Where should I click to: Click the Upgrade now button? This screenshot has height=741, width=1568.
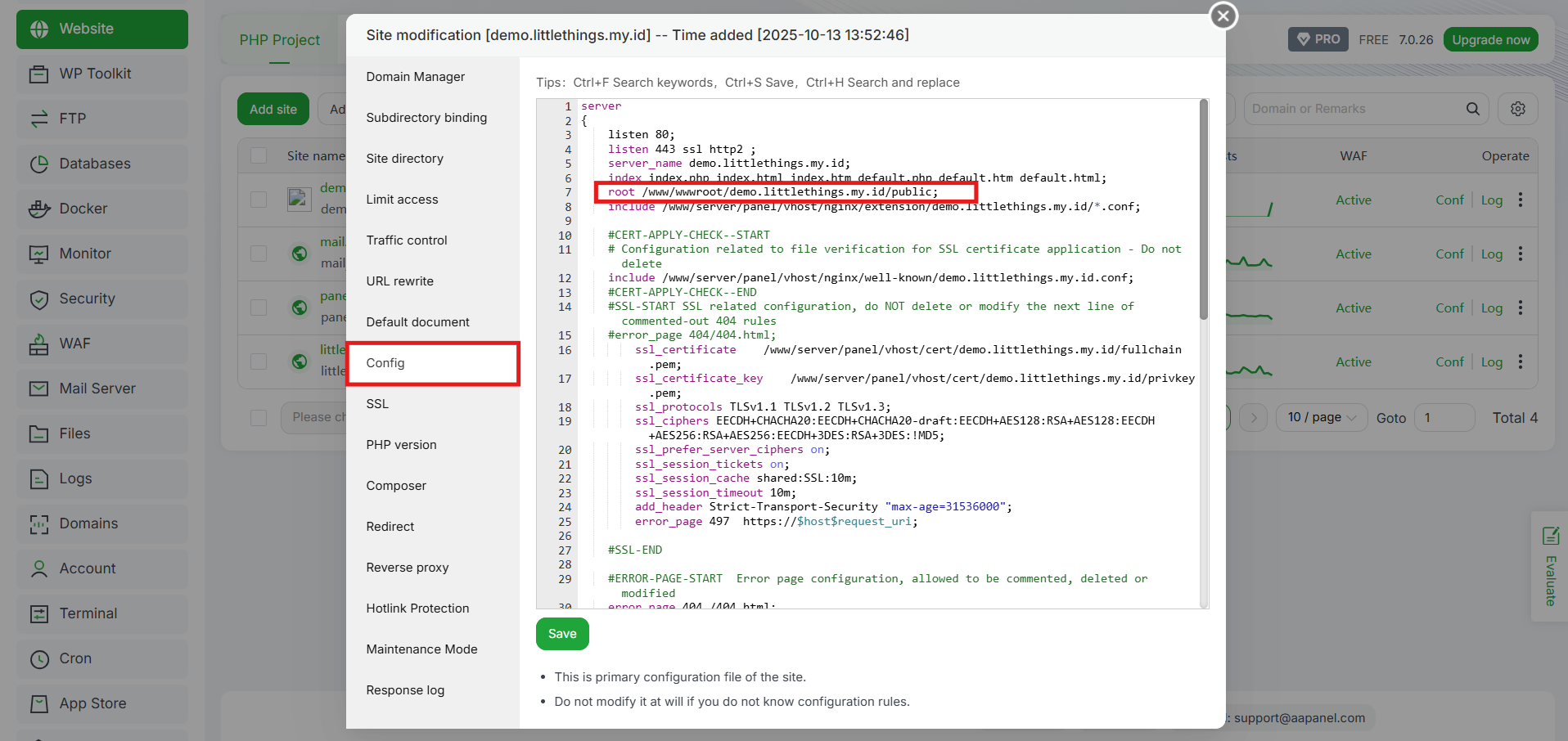click(x=1490, y=39)
